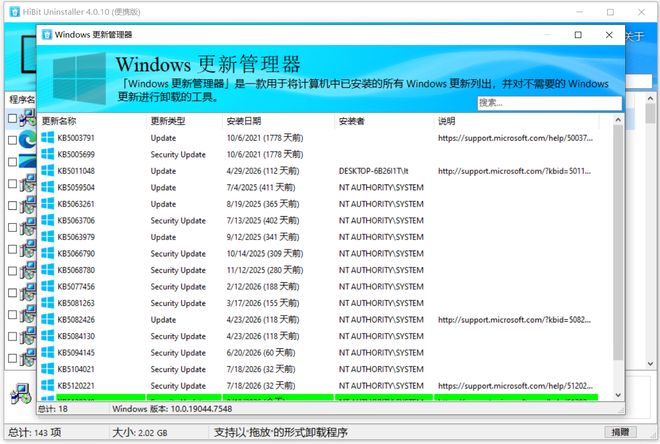Select the KB5068780 update name
This screenshot has width=660, height=444.
(x=76, y=270)
